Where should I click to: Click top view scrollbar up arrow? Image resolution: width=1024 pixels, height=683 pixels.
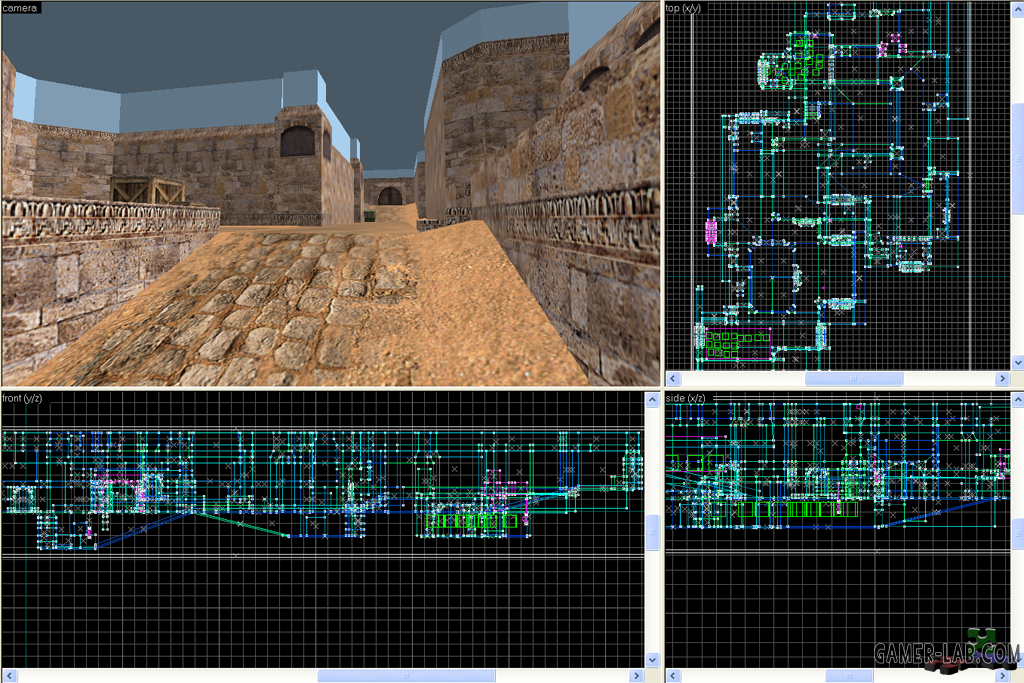click(1017, 8)
